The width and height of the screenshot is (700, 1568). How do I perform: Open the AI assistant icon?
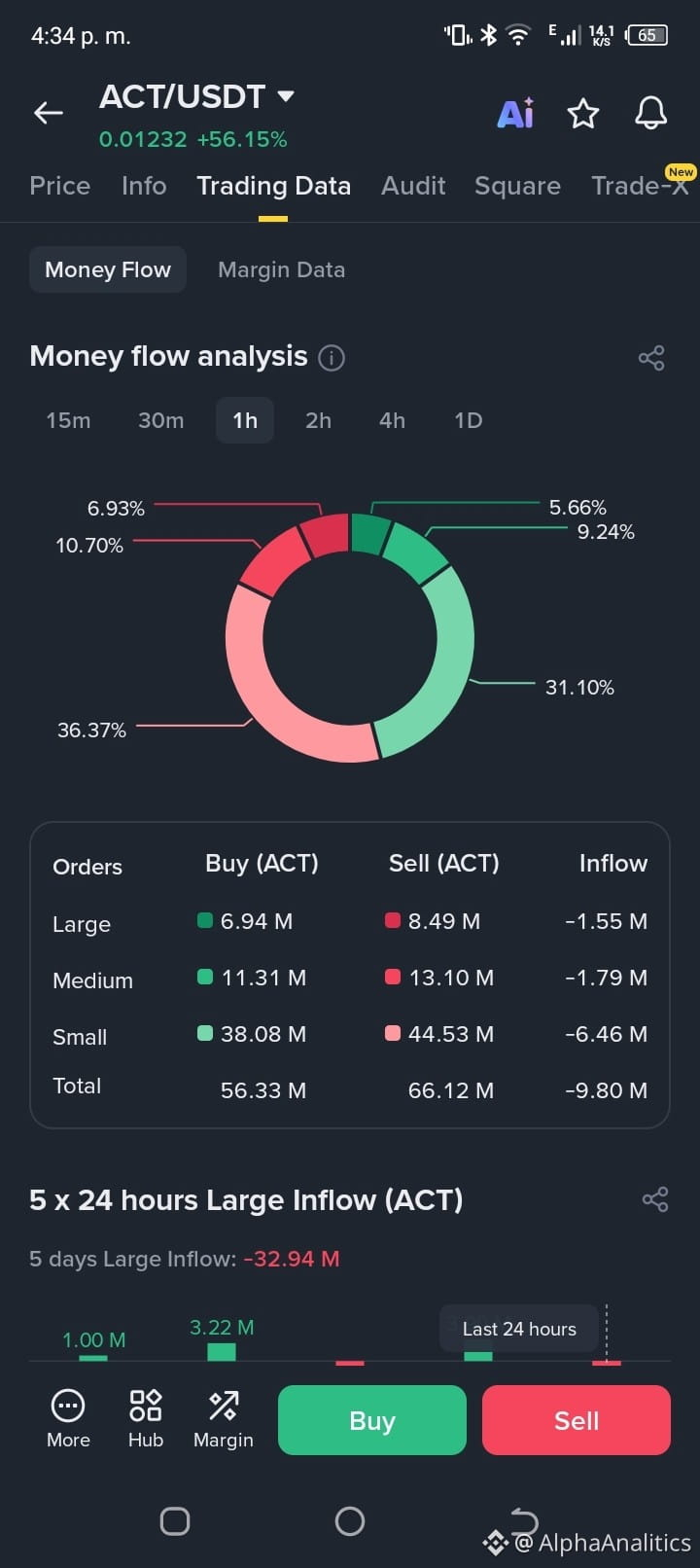tap(515, 113)
